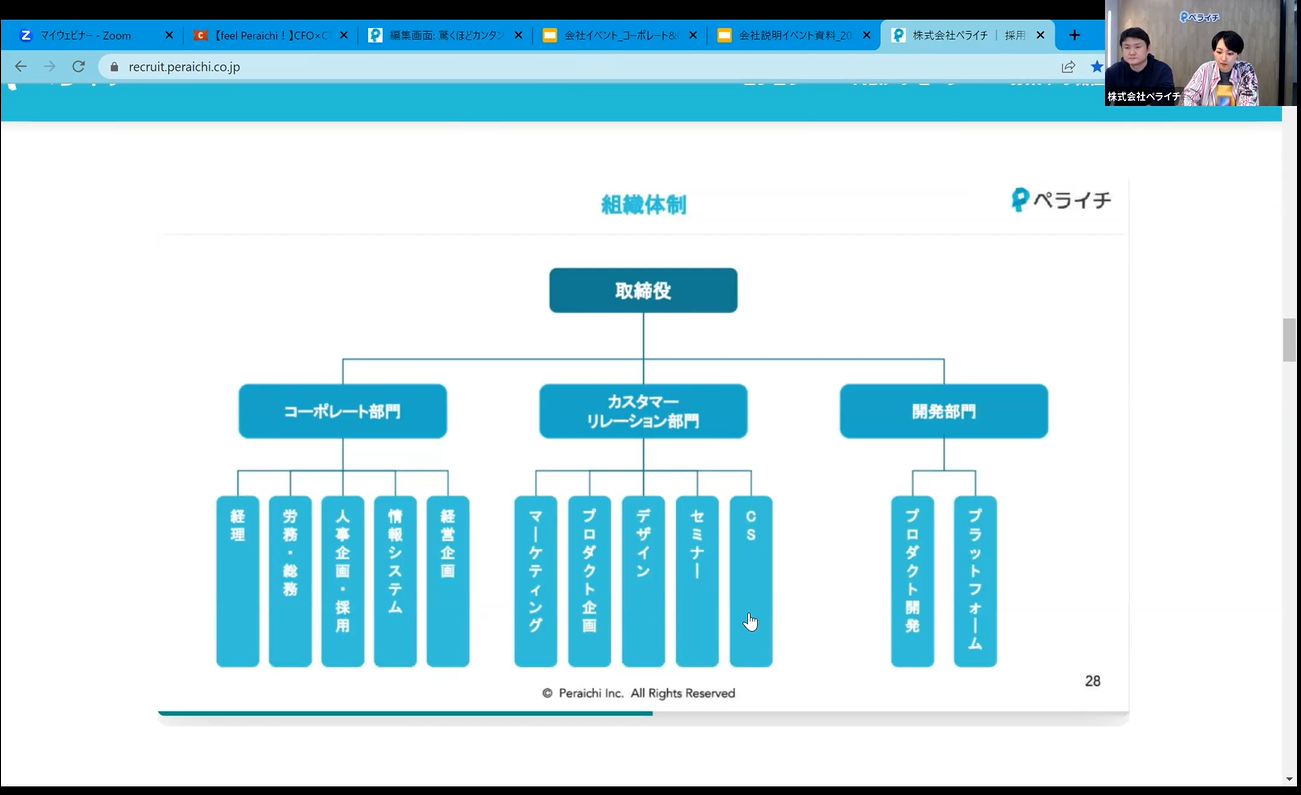Click the scrollbar down arrow
Viewport: 1301px width, 795px height.
pyautogui.click(x=1290, y=779)
